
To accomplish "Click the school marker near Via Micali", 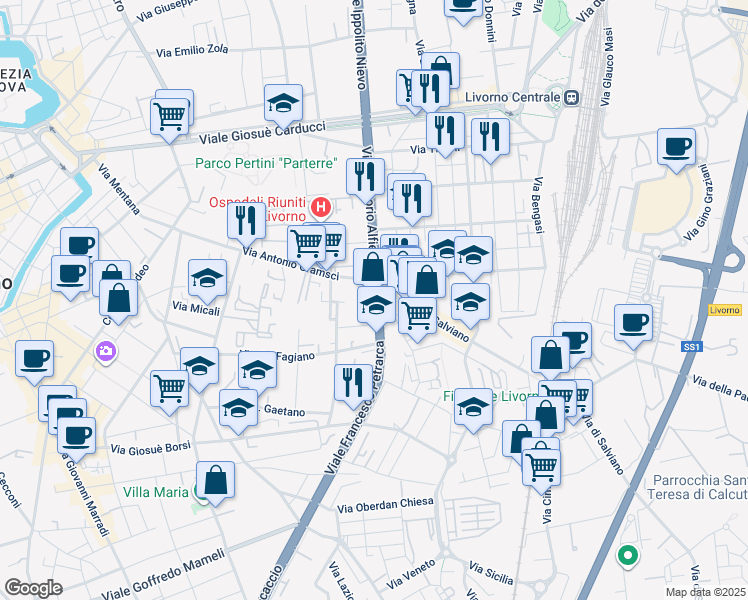I will pos(208,282).
